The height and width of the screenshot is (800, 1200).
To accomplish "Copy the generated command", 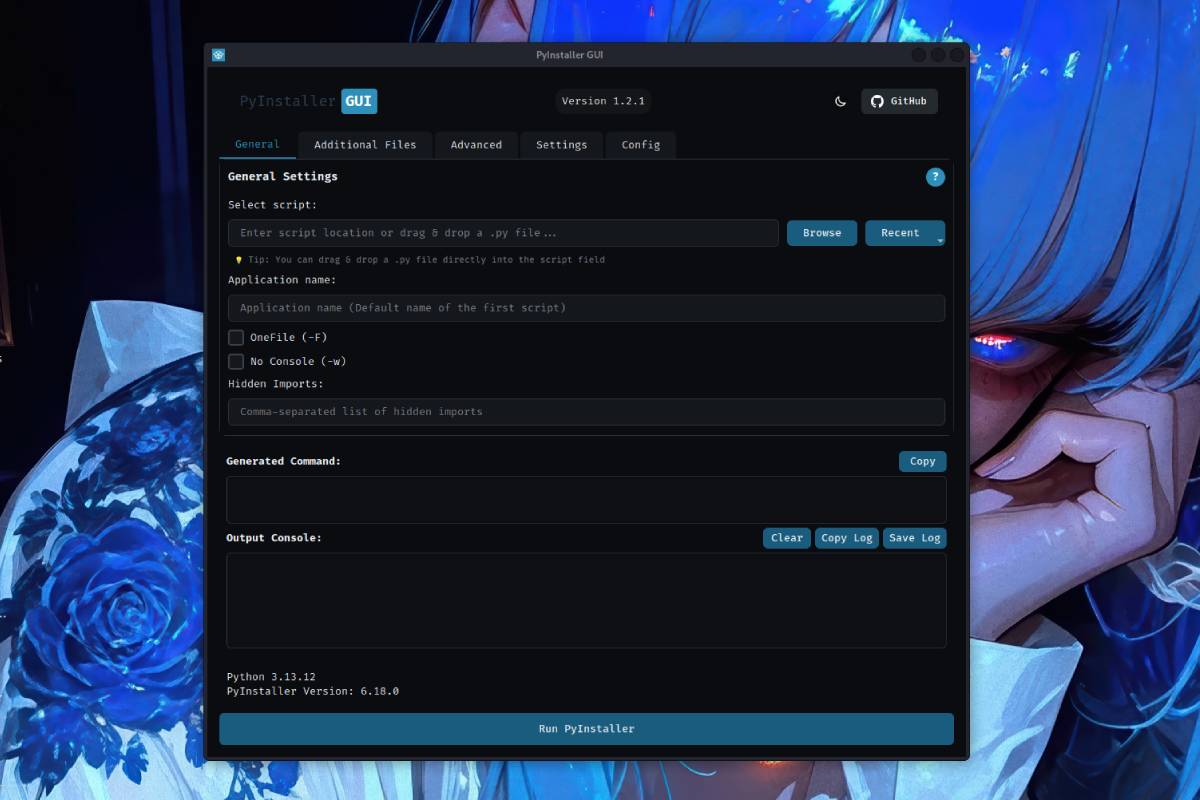I will pos(922,461).
